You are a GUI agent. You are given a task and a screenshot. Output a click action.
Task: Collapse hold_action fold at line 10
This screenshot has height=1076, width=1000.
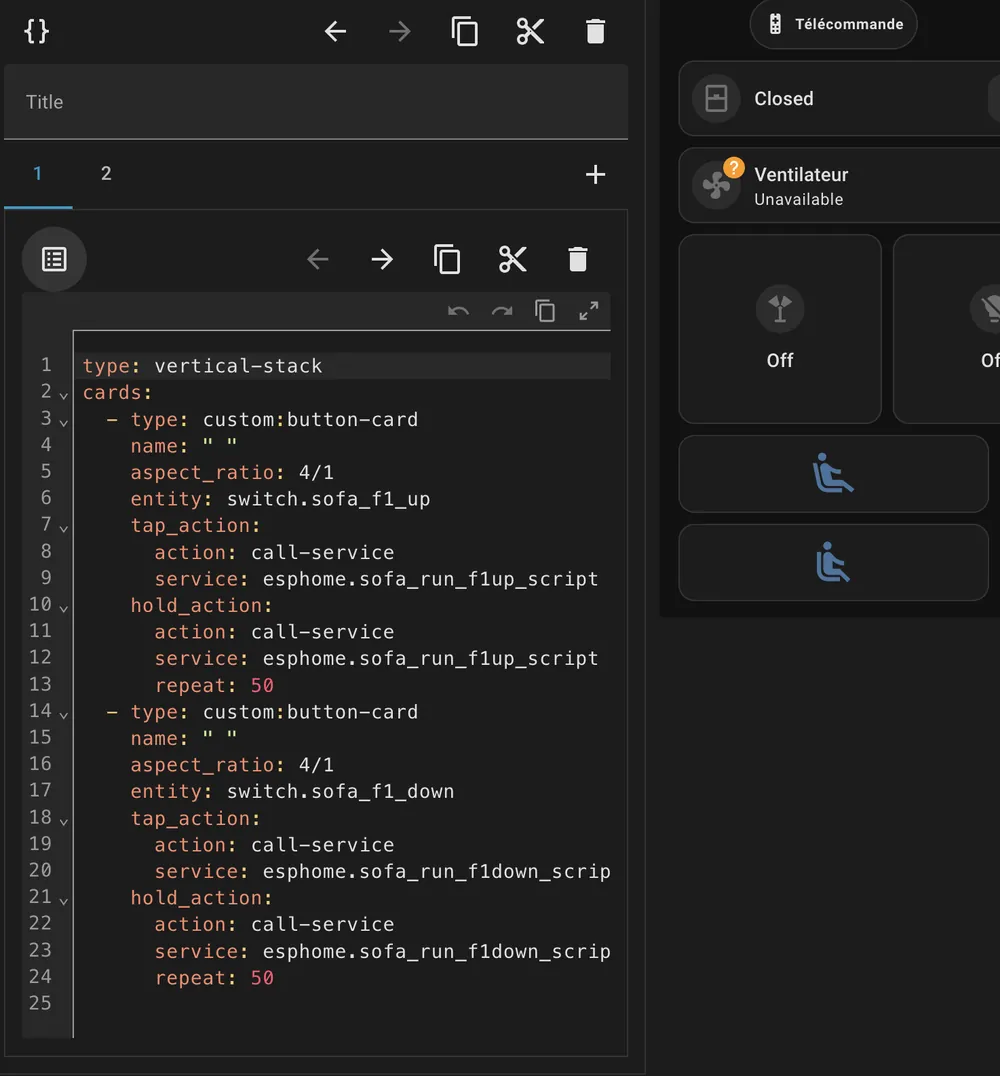(x=63, y=609)
